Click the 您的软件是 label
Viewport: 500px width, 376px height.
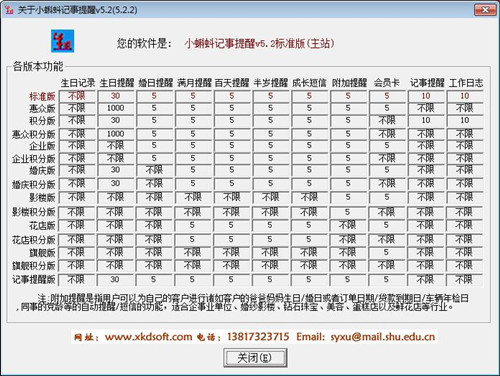[x=144, y=43]
